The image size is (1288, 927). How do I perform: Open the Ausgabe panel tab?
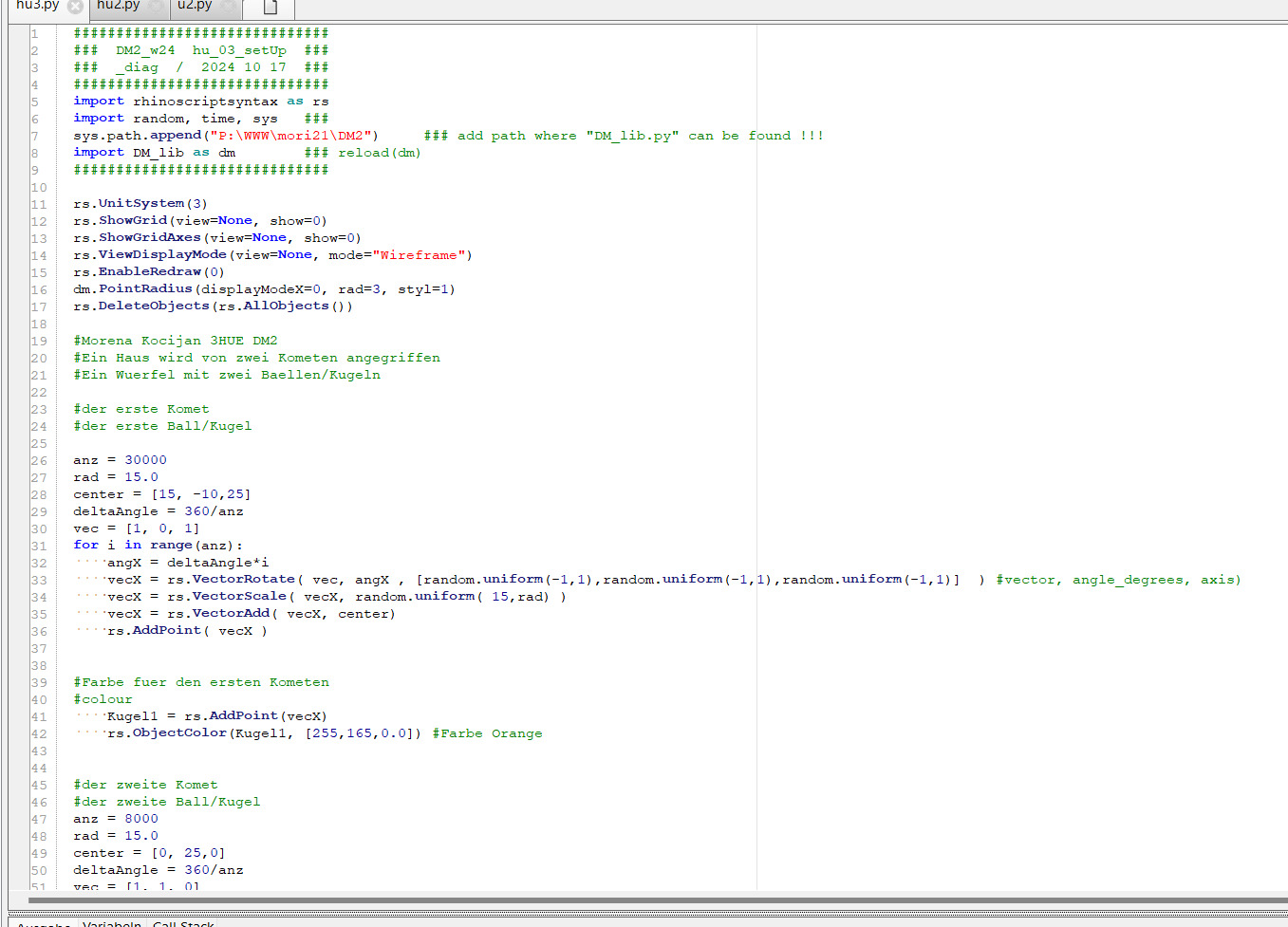tap(43, 922)
